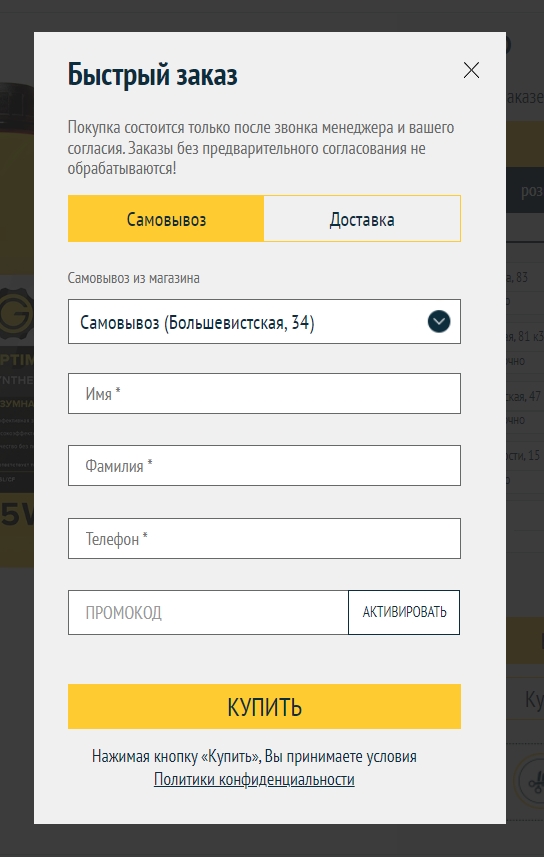Click the 'Самовывоз из магазина' label
The width and height of the screenshot is (544, 857).
[133, 278]
